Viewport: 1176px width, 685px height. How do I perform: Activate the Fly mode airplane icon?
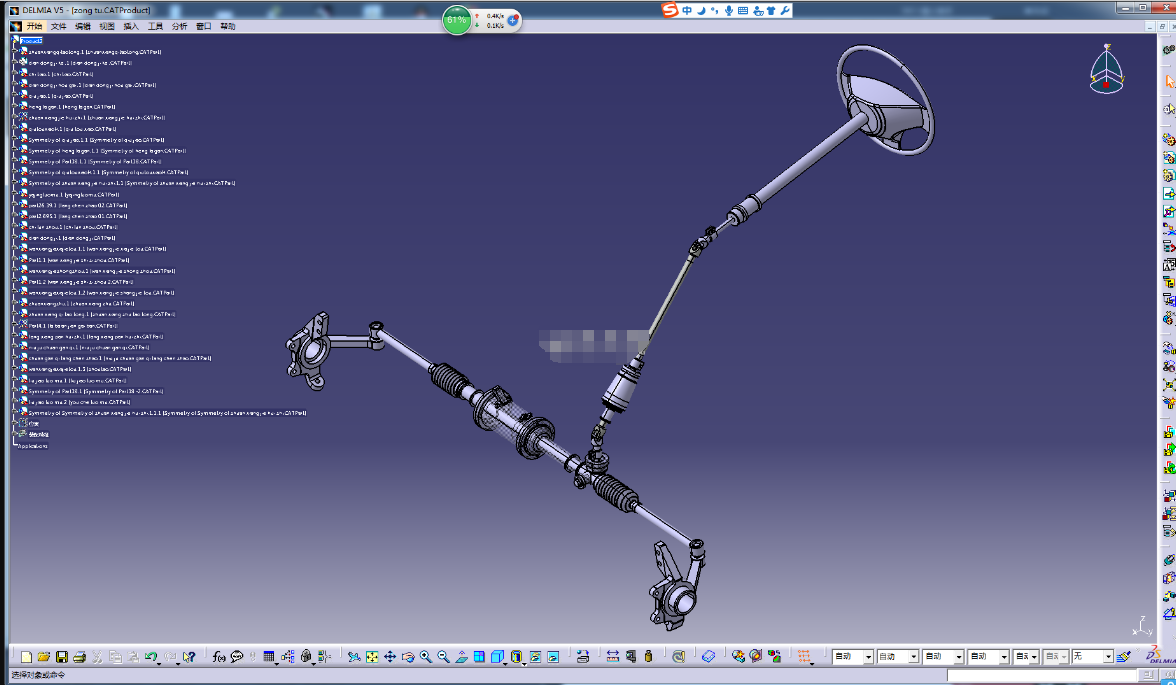point(354,656)
